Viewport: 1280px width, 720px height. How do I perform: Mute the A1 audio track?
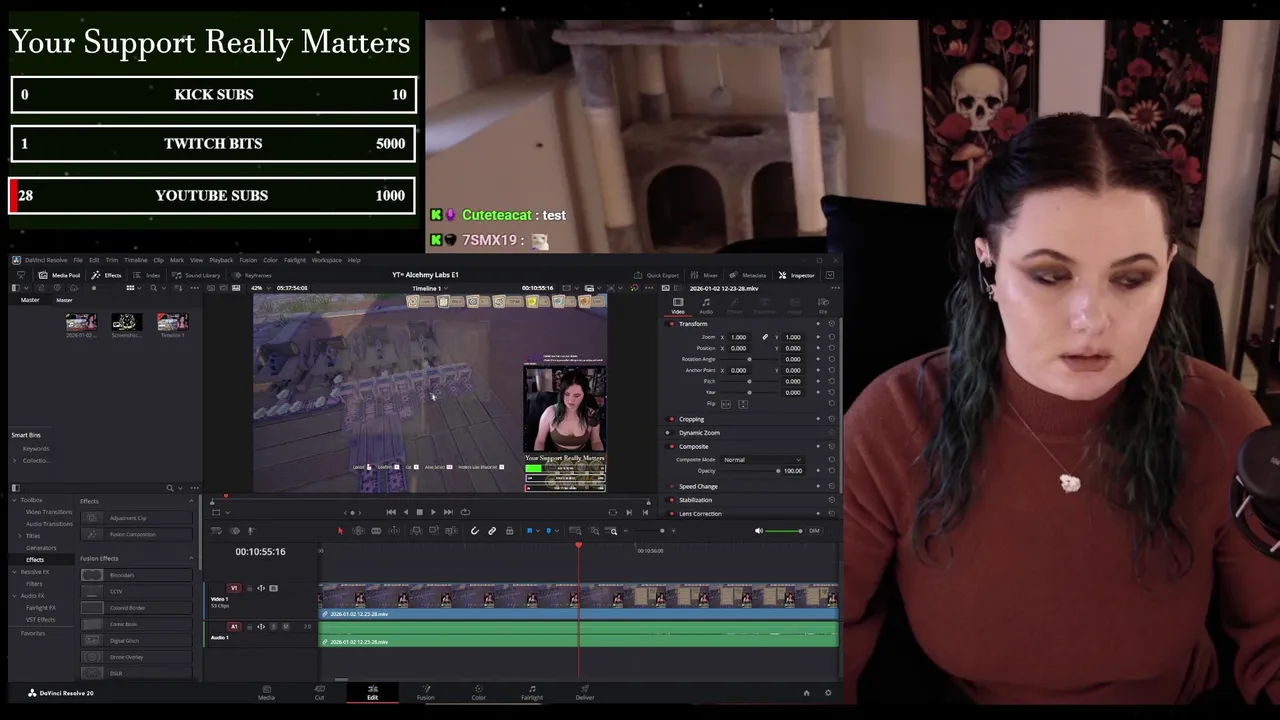285,627
